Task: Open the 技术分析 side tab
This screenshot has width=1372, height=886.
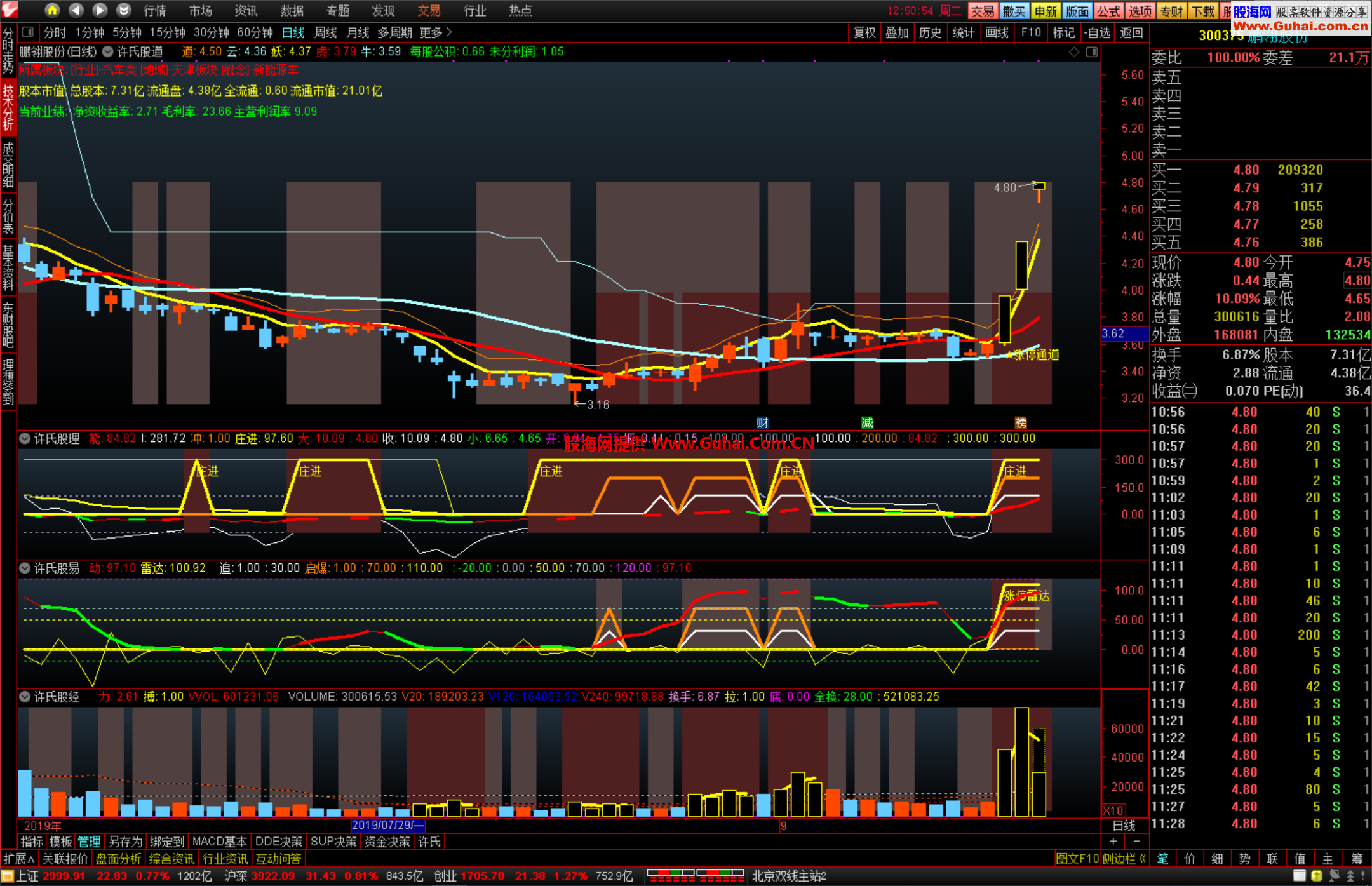Action: tap(8, 108)
